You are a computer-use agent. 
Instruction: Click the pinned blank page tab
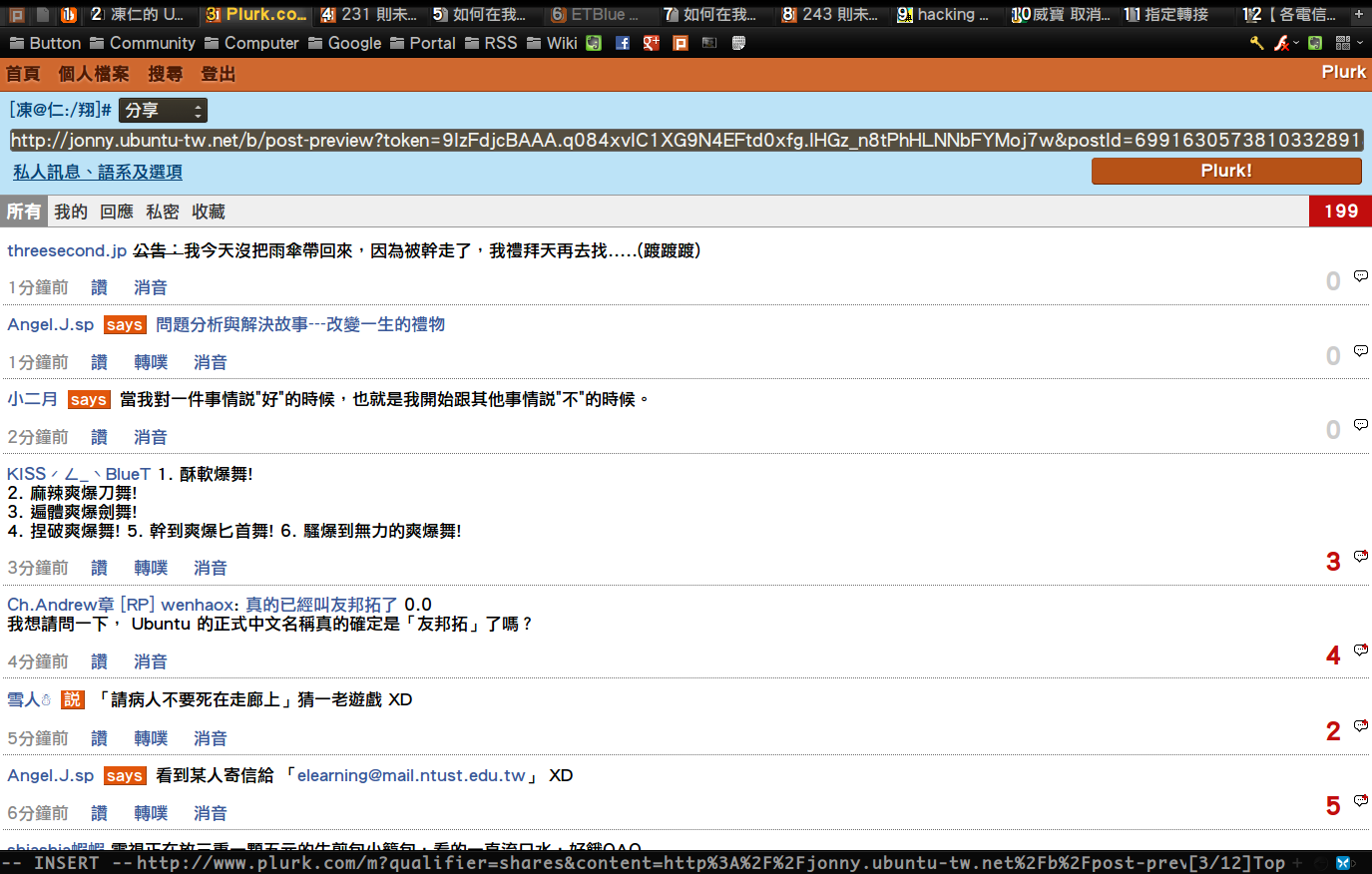[x=42, y=14]
